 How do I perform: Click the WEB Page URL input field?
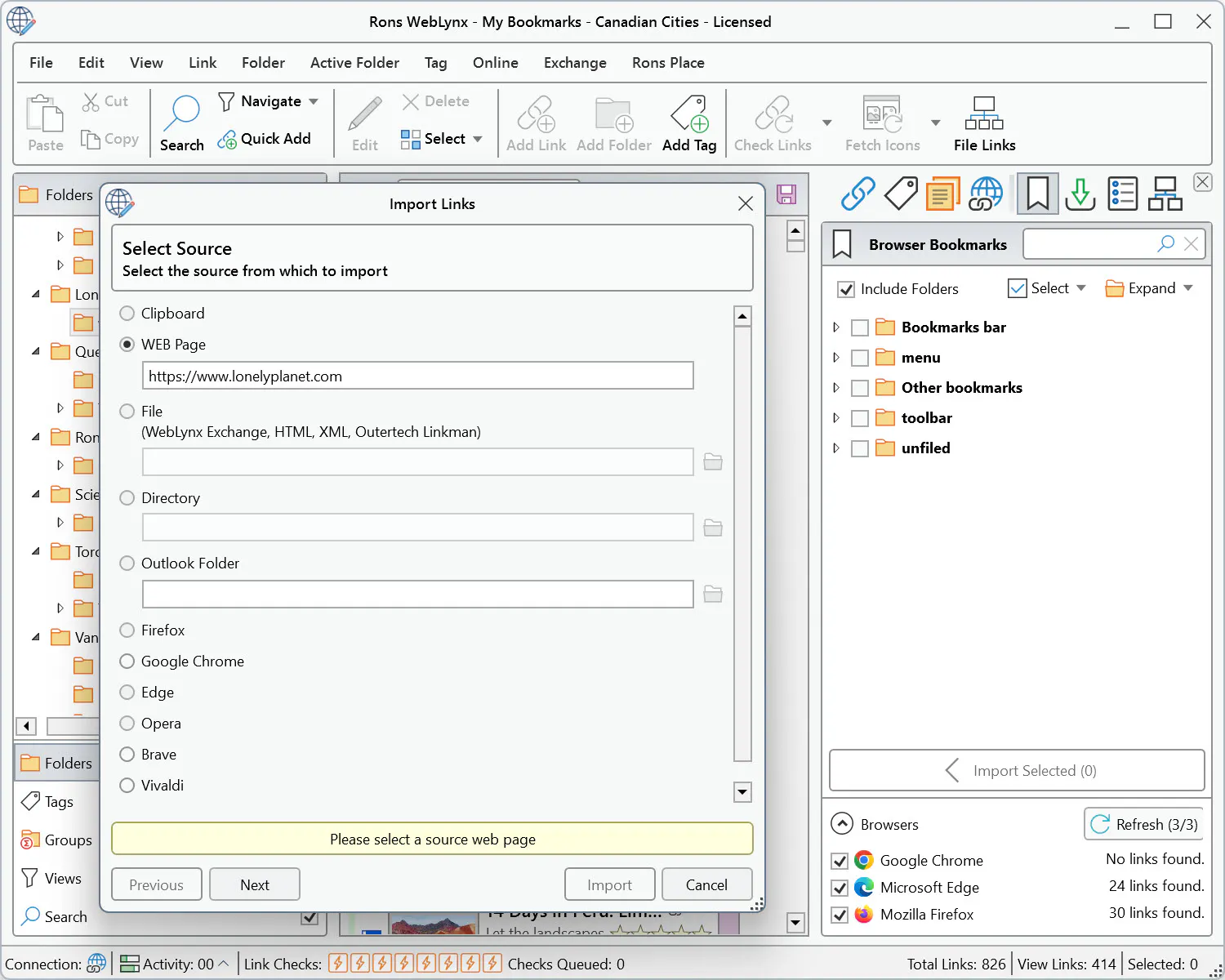418,376
